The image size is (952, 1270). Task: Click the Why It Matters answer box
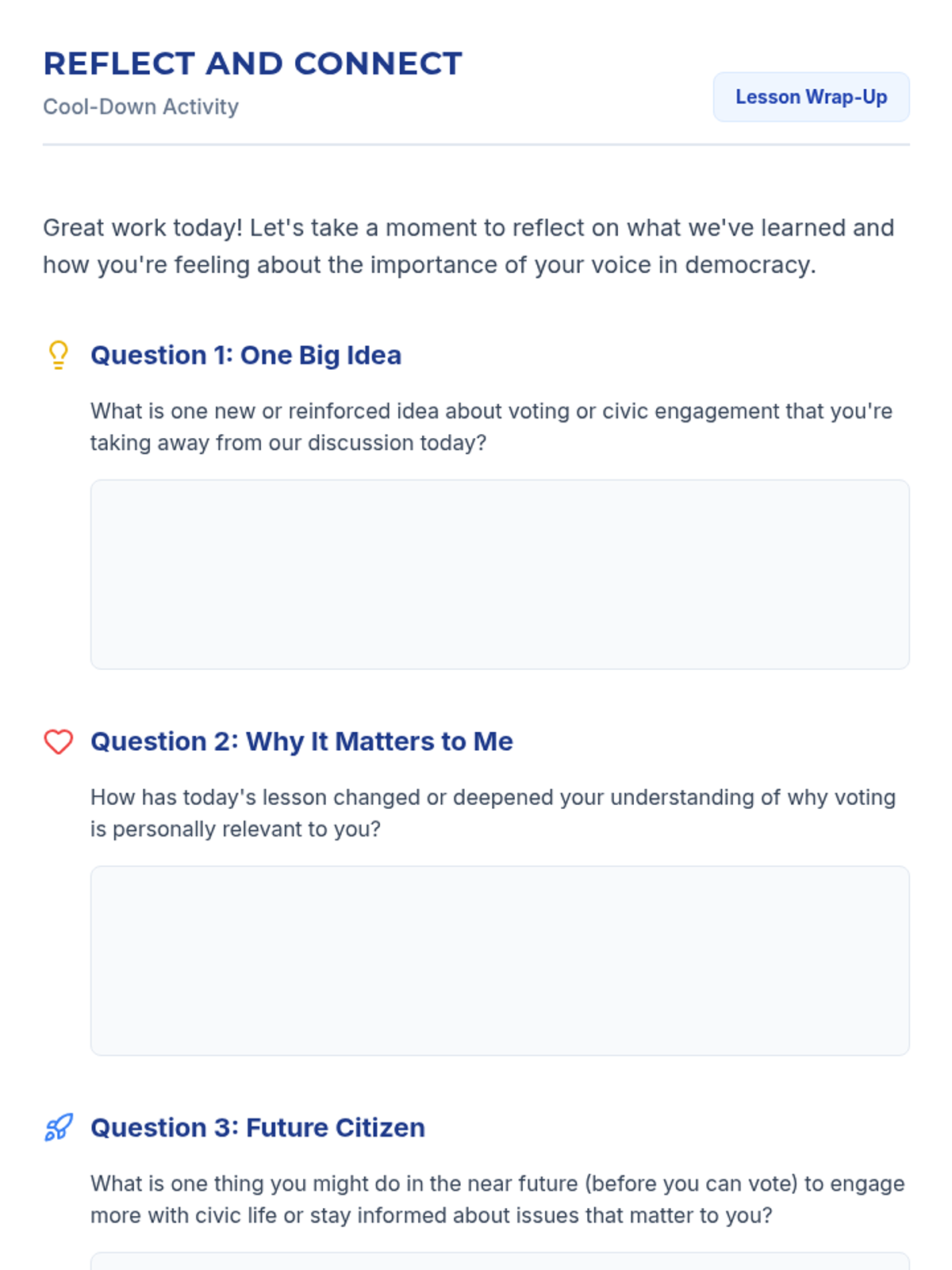click(x=500, y=960)
